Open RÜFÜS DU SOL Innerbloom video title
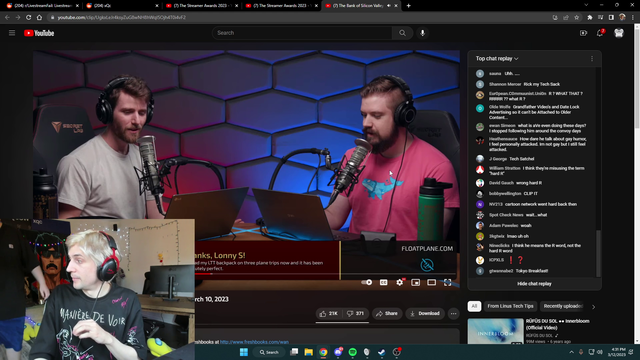This screenshot has width=640, height=360. [557, 324]
